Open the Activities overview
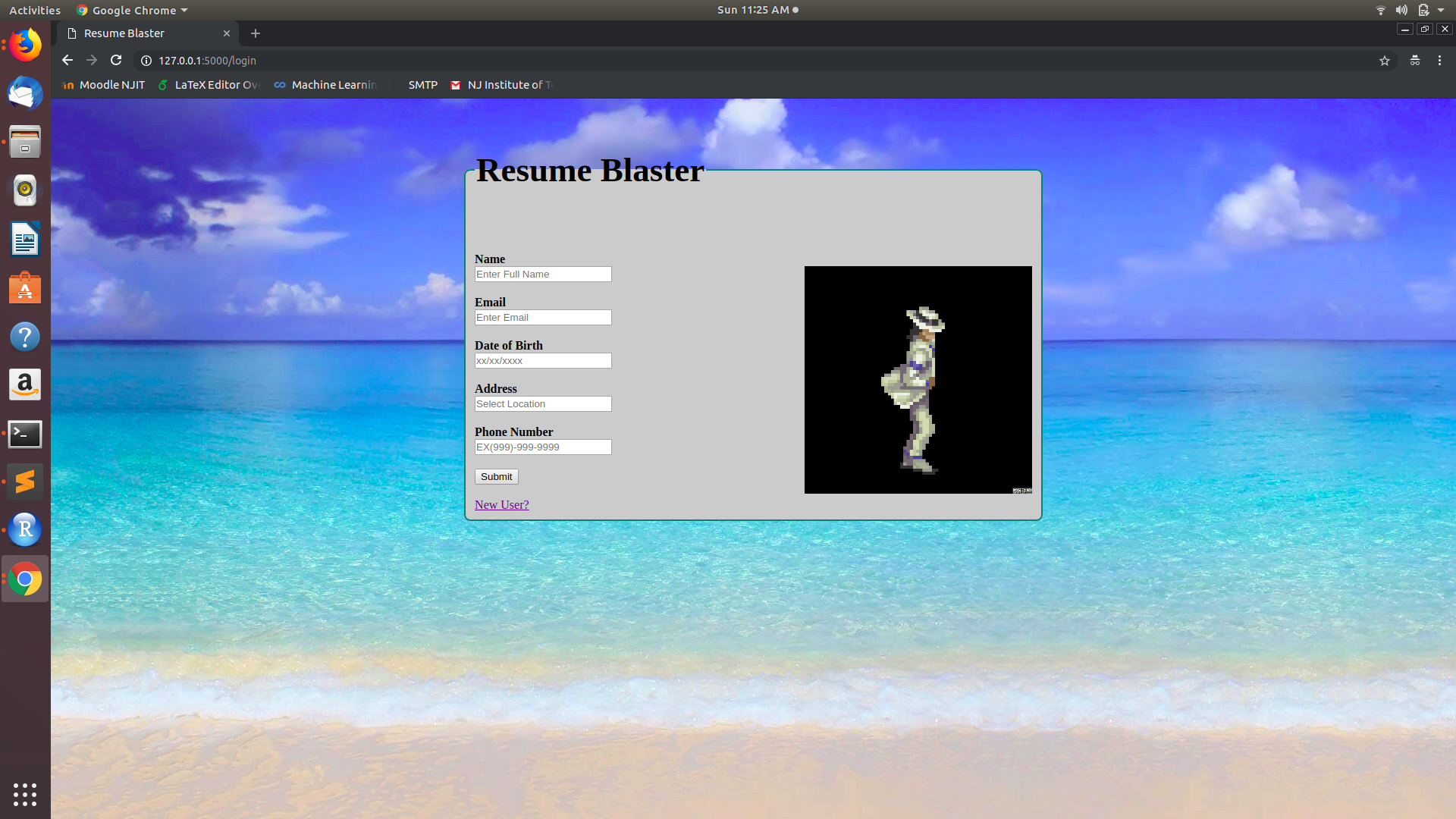 tap(34, 10)
